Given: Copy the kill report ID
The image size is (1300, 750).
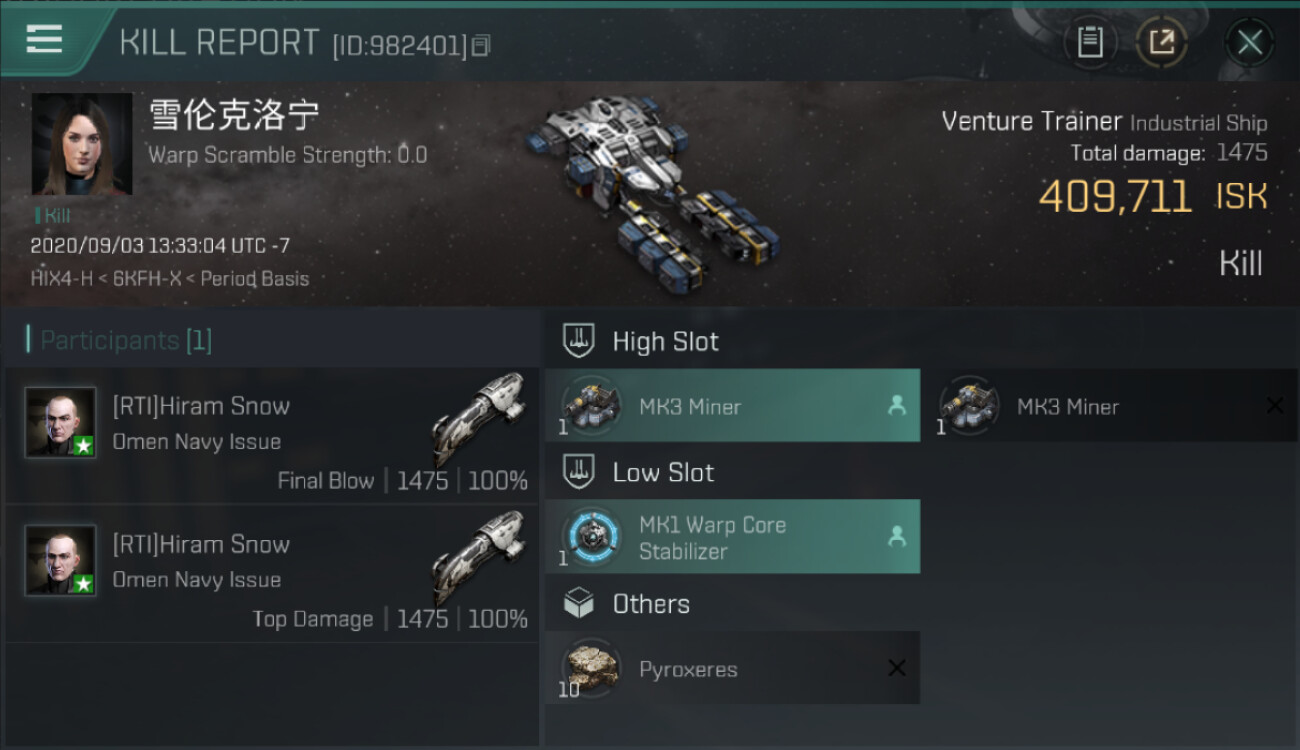Looking at the screenshot, I should [x=481, y=46].
